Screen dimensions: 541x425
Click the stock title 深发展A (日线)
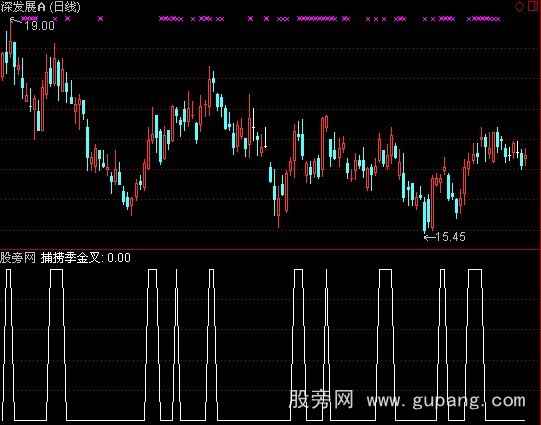pyautogui.click(x=40, y=7)
